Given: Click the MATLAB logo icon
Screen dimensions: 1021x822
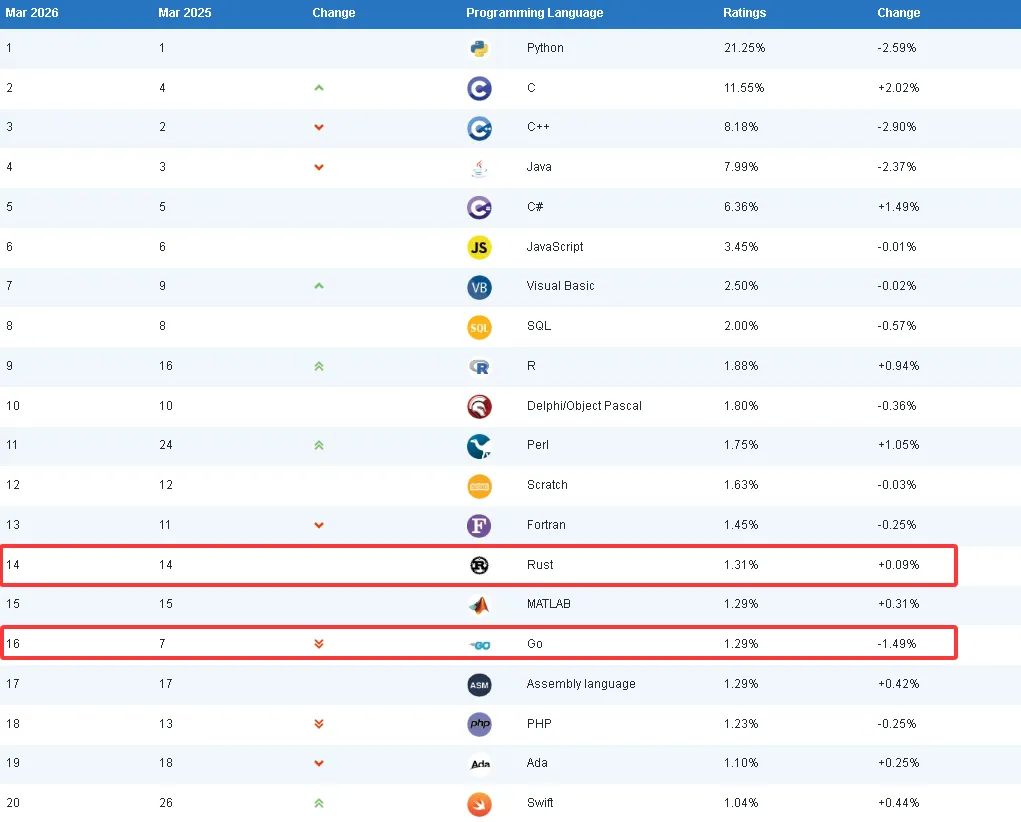Looking at the screenshot, I should click(479, 605).
